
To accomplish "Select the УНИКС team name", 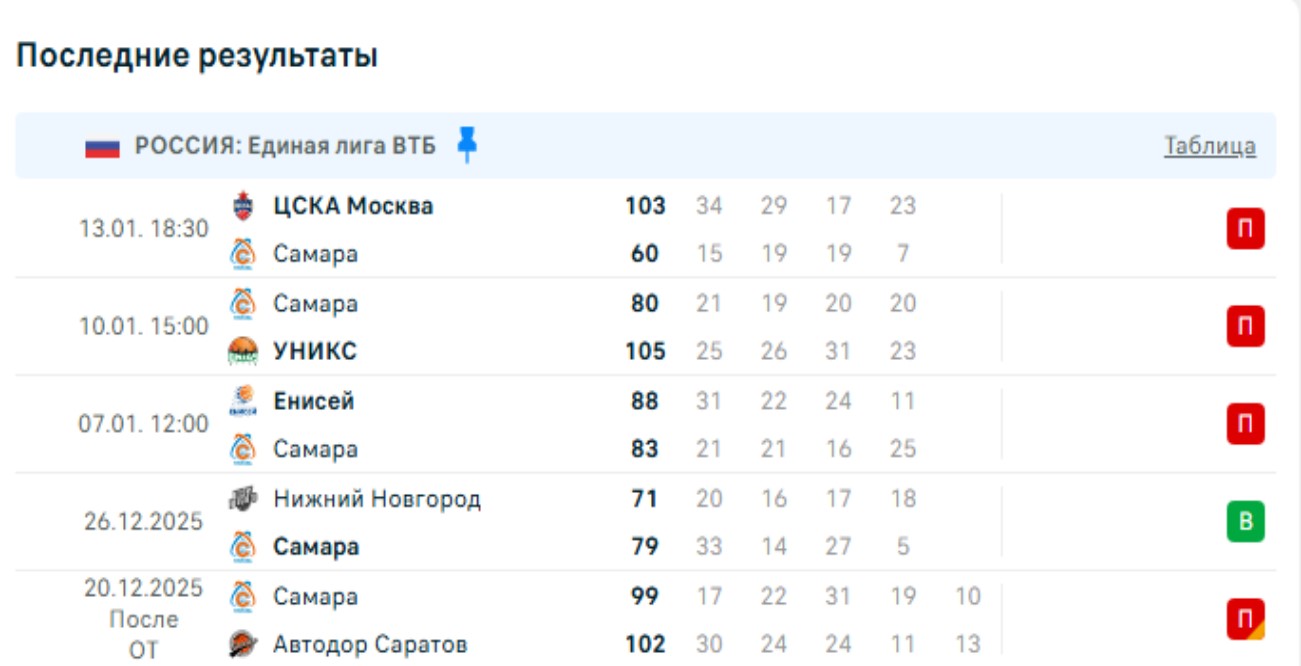I will click(x=315, y=352).
